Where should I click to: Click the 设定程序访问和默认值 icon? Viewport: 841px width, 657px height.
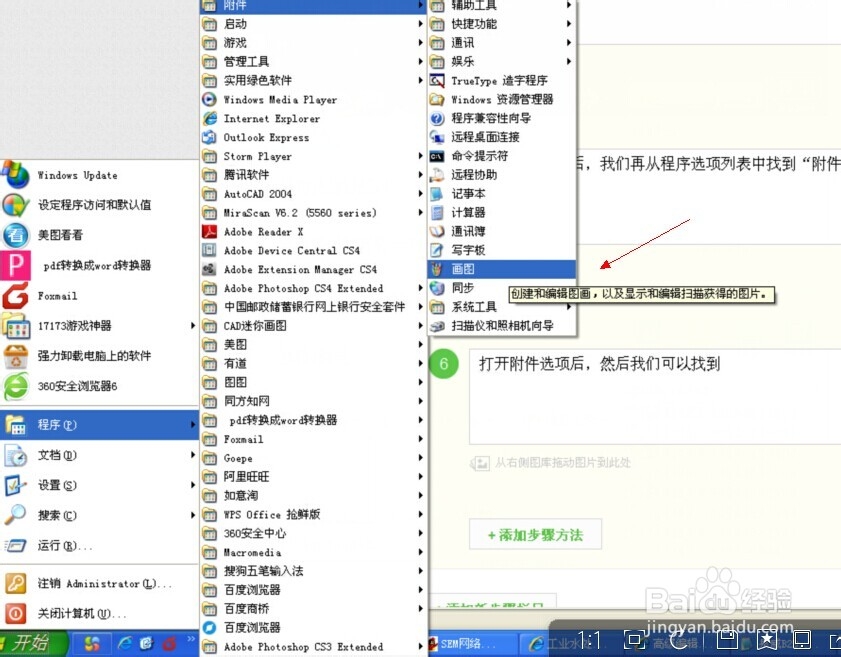(x=16, y=205)
